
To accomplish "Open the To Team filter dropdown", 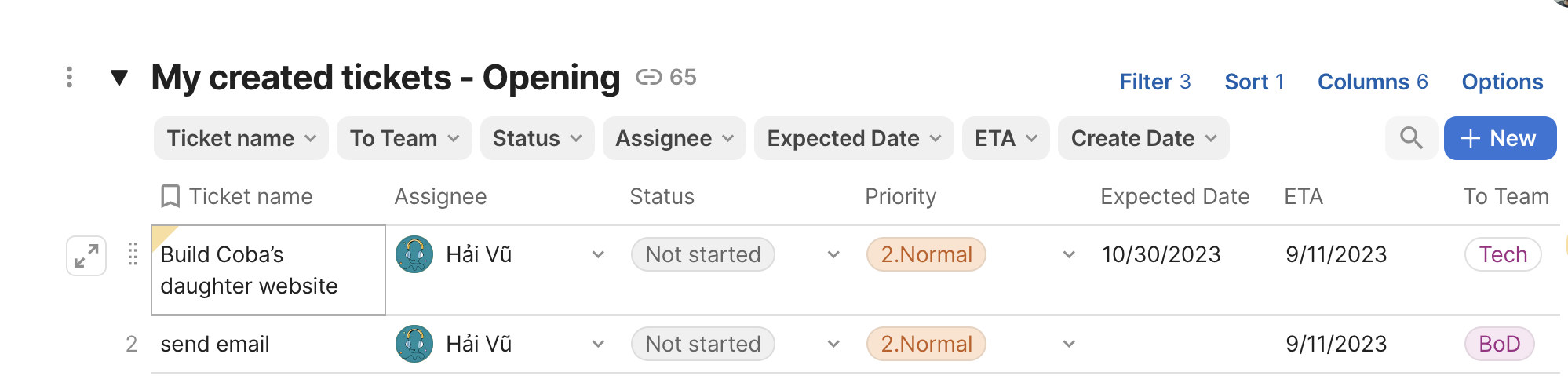I will click(x=404, y=138).
